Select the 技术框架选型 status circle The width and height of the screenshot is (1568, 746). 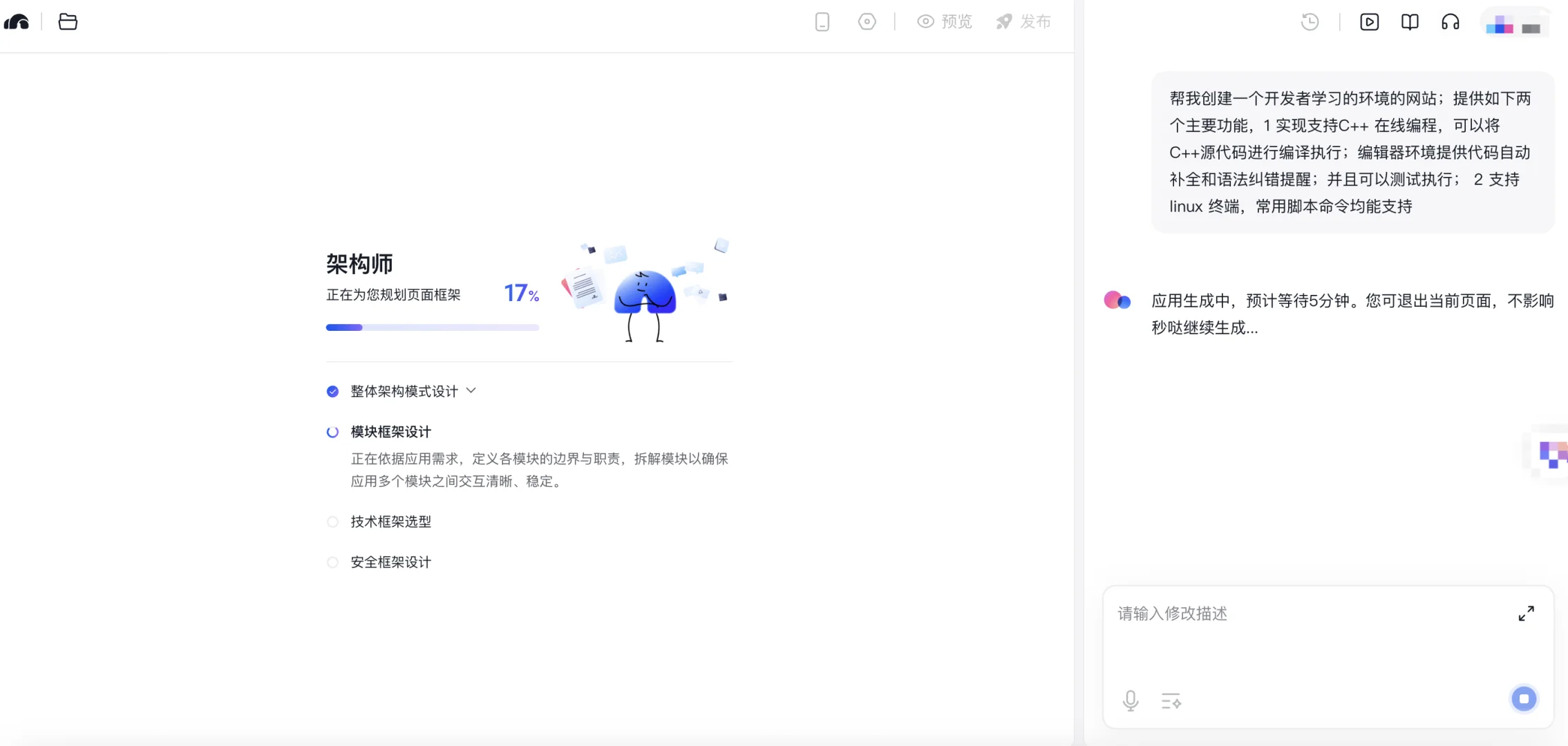(333, 522)
